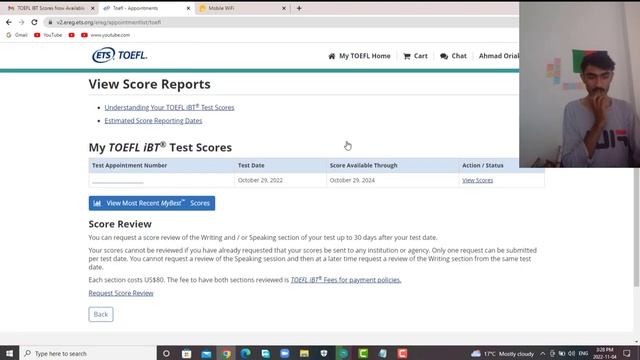The image size is (640, 360).
Task: Open the Windows Start menu
Action: click(x=9, y=353)
